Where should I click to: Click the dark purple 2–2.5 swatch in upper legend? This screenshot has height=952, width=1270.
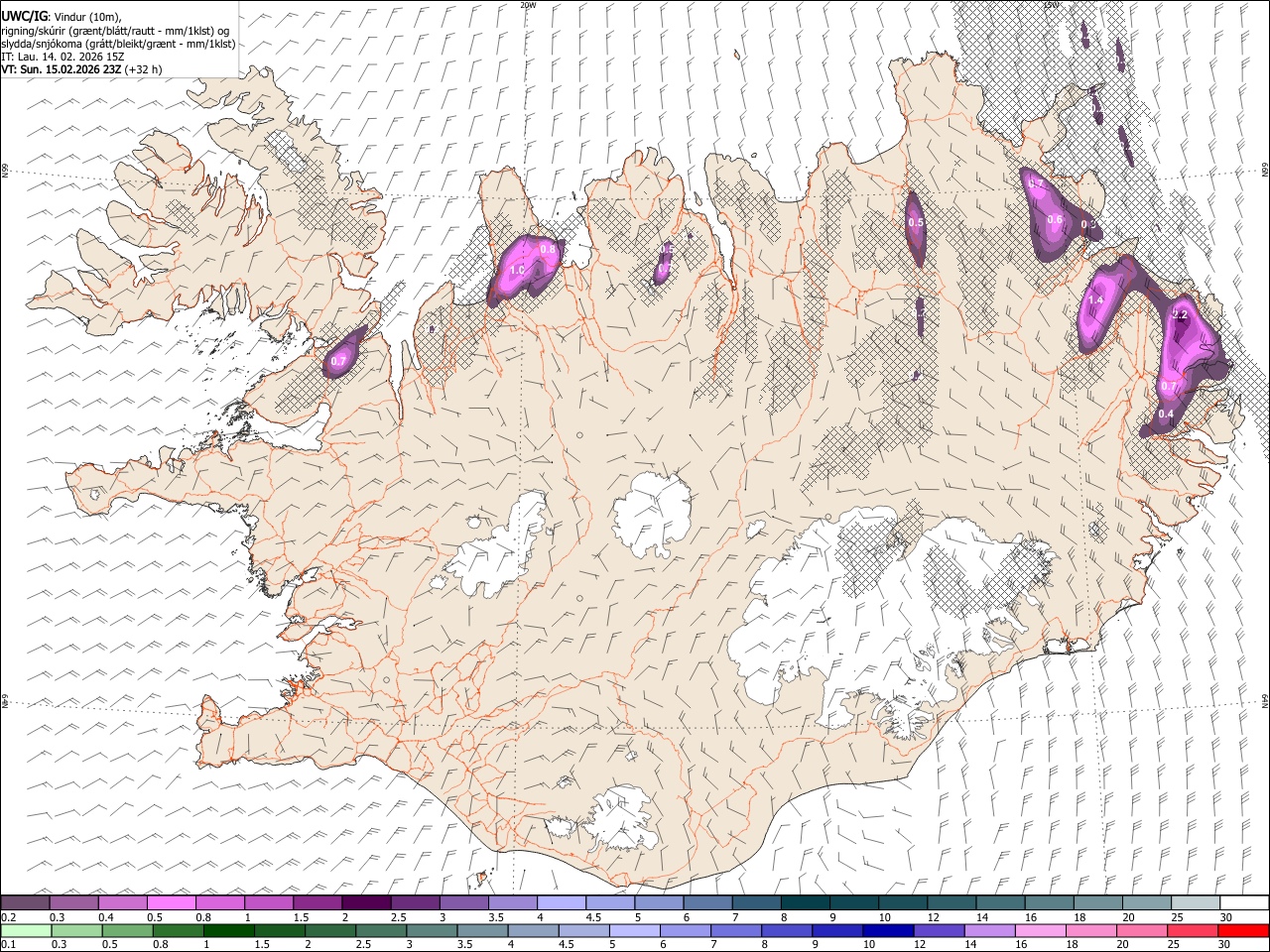point(366,903)
